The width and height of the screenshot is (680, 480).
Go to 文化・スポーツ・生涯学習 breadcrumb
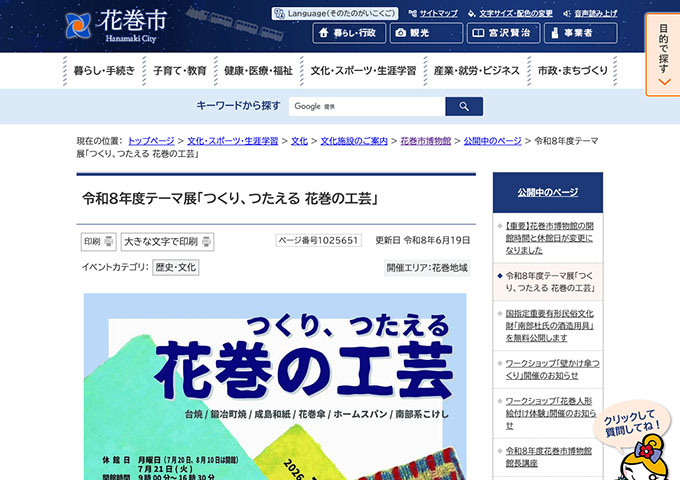point(232,141)
